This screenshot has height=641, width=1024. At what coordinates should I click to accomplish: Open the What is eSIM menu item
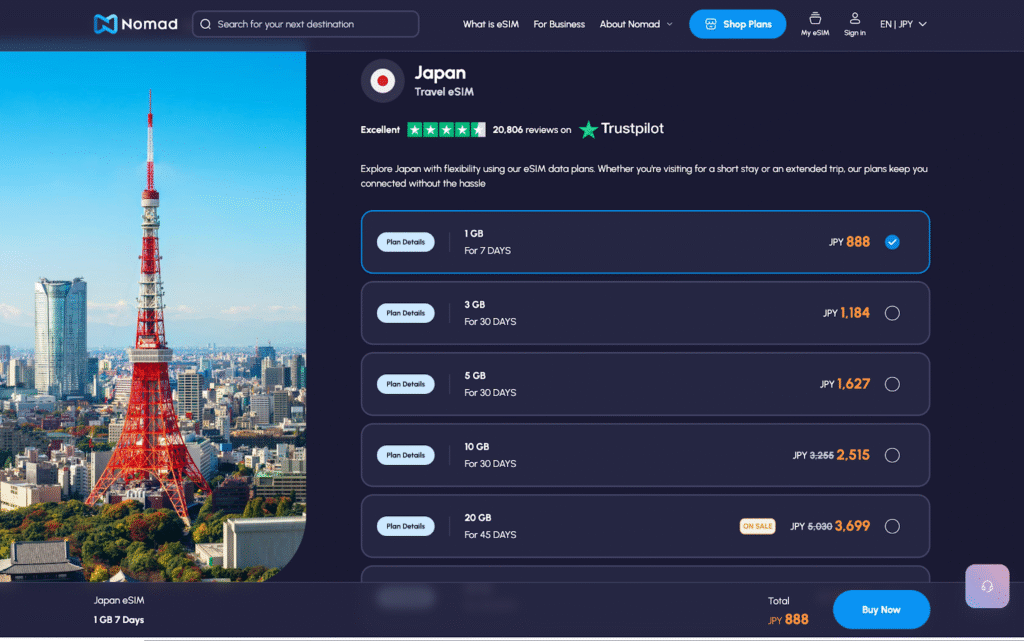click(x=489, y=23)
